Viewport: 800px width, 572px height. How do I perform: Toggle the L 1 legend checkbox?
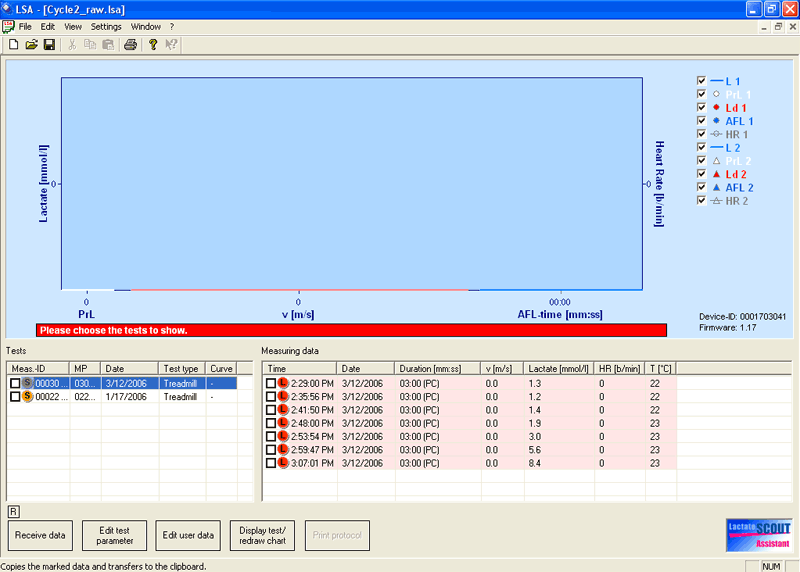click(x=701, y=80)
